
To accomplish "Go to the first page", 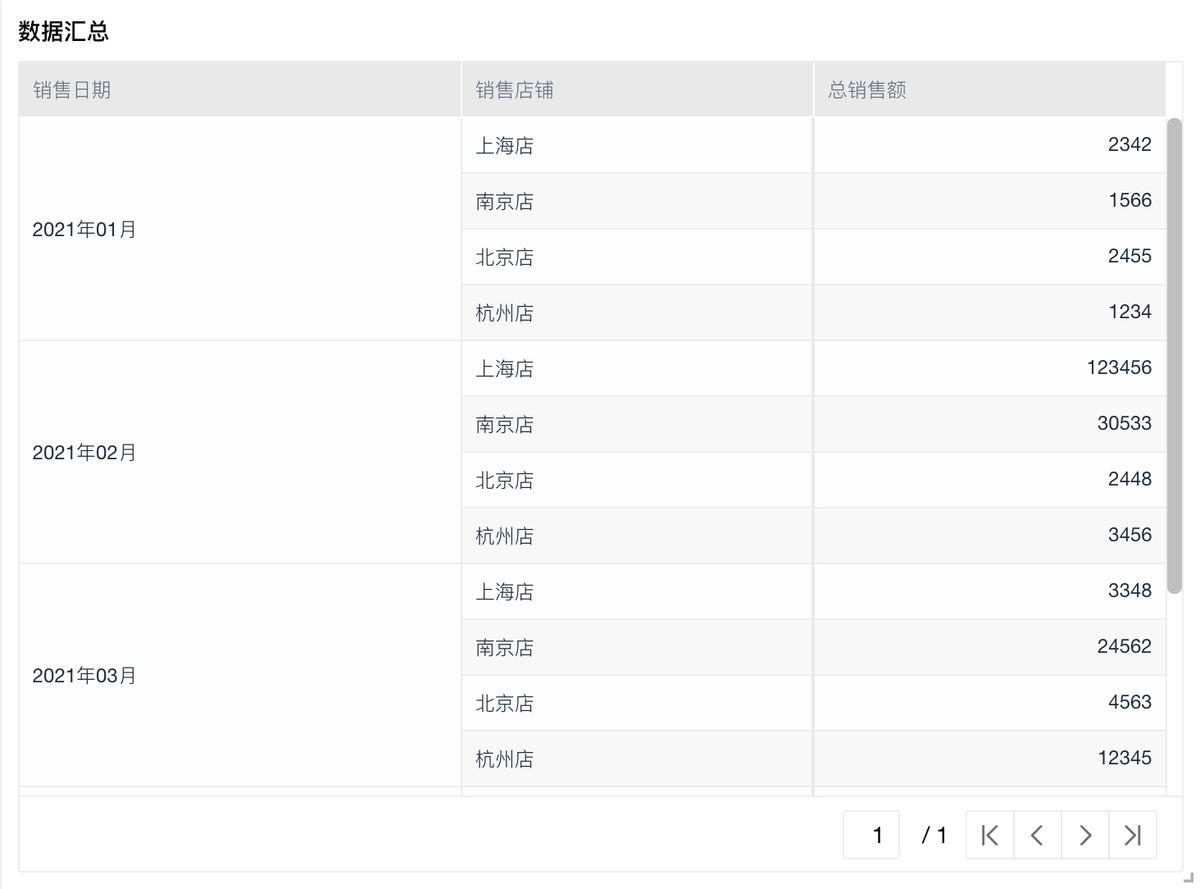I will click(990, 835).
